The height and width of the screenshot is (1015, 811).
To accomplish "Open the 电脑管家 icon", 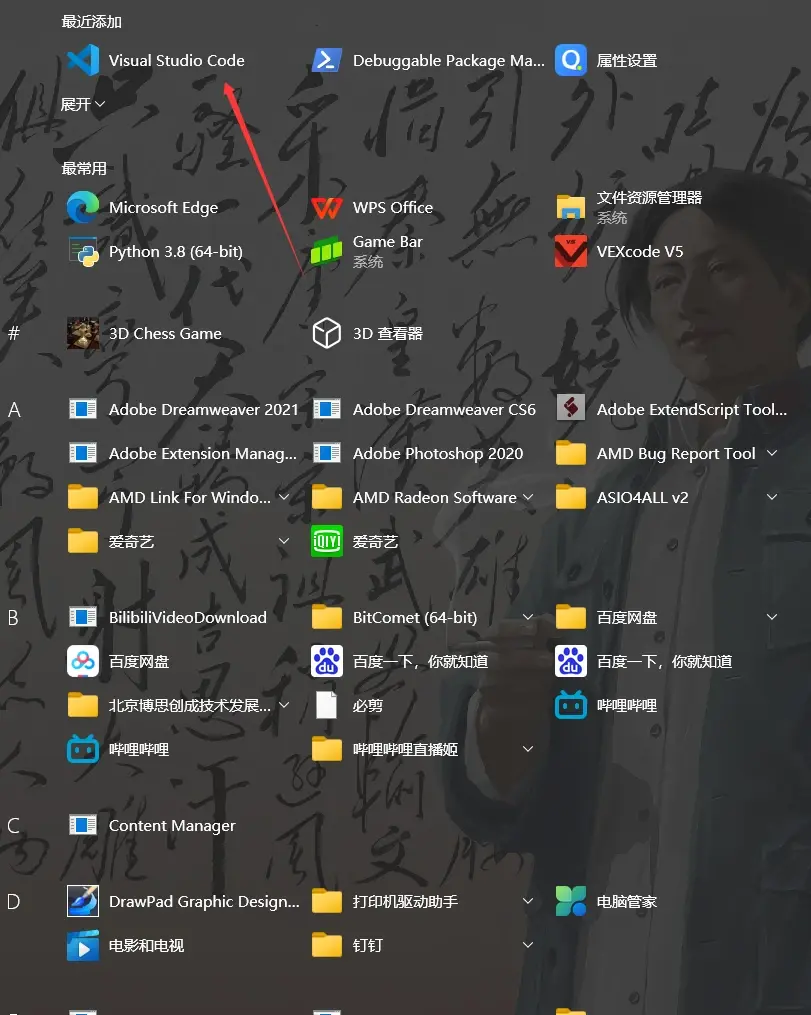I will tap(571, 901).
